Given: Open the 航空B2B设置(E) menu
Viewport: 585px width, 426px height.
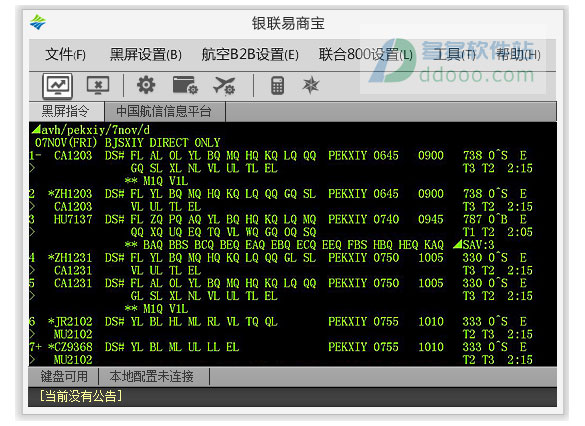Looking at the screenshot, I should [250, 55].
